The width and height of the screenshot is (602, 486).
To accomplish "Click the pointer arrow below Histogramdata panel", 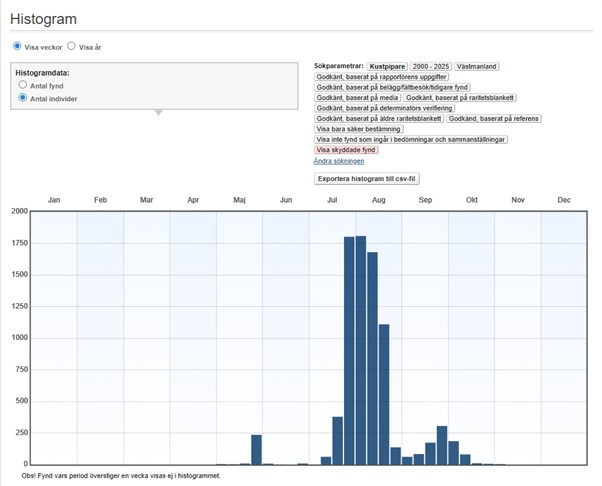I will pyautogui.click(x=158, y=112).
